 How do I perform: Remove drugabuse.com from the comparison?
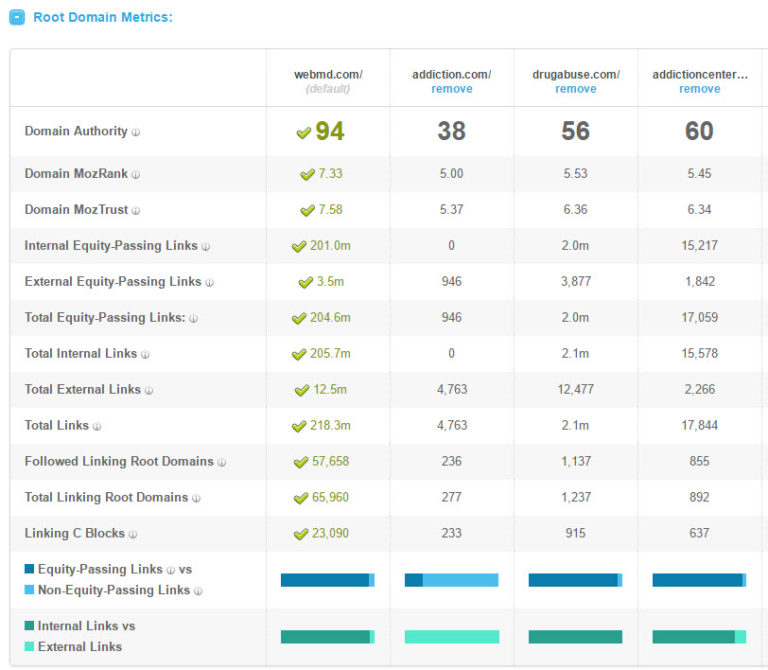(x=576, y=89)
